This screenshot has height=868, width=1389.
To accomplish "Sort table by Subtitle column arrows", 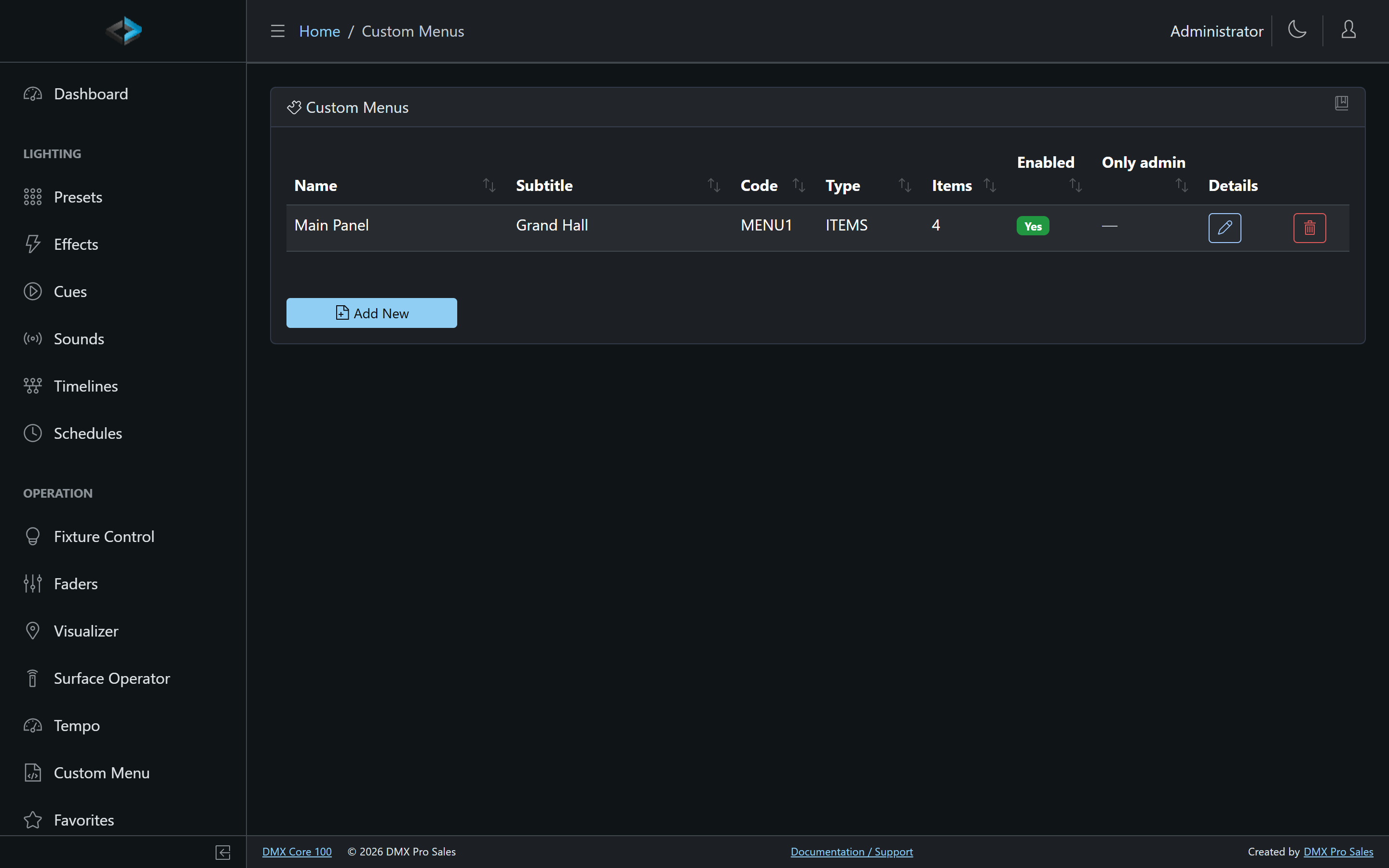I will click(x=714, y=186).
